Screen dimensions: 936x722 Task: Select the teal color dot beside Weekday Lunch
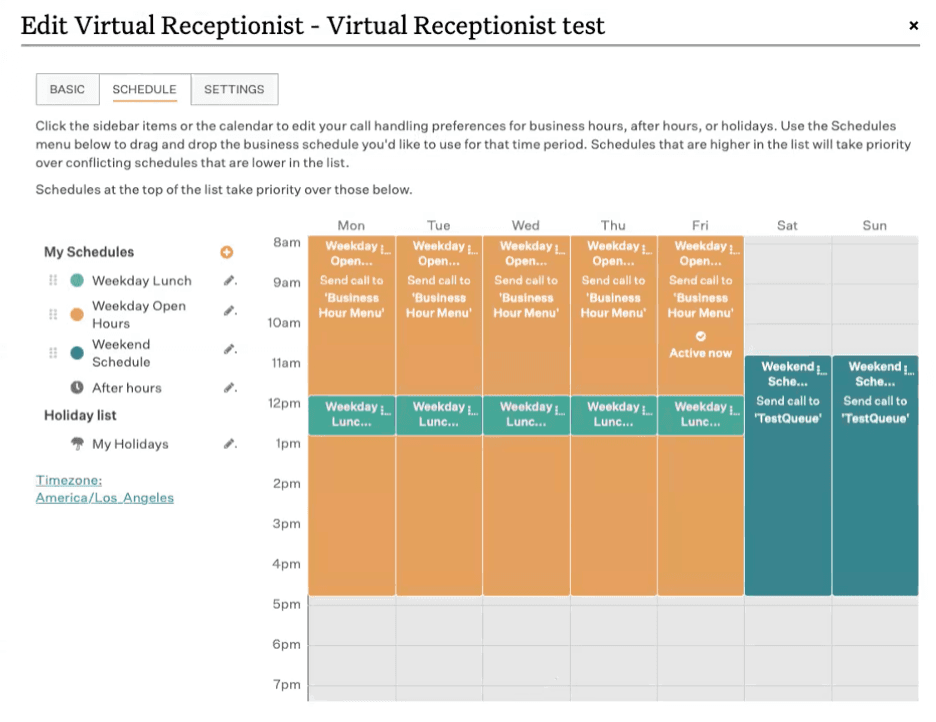click(76, 281)
